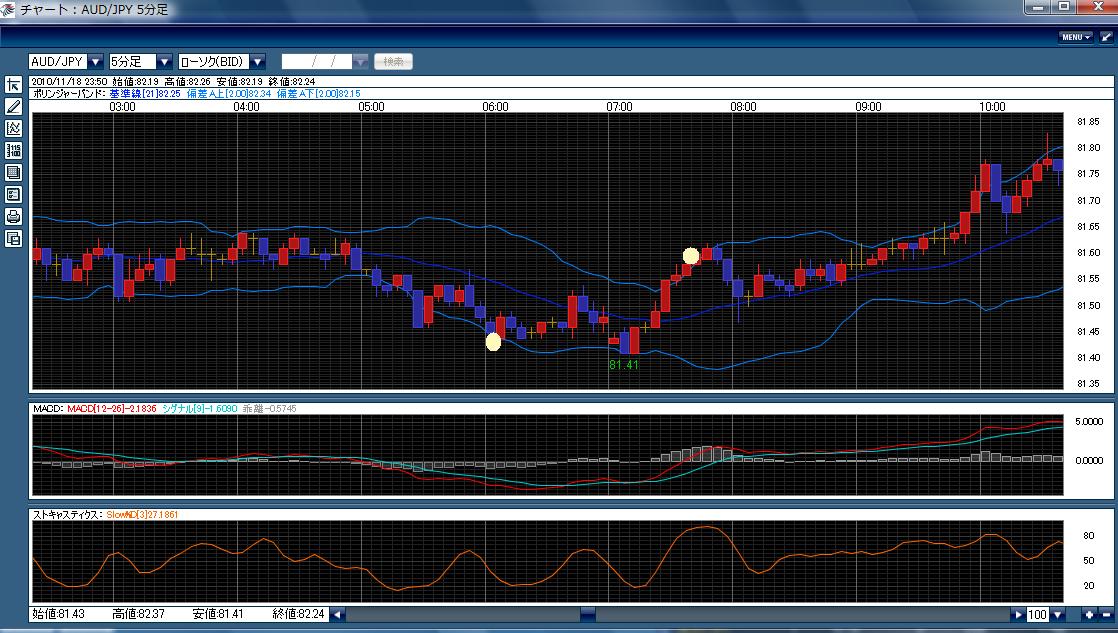Click the 安値:81.41 status value
This screenshot has width=1118, height=633.
click(218, 614)
